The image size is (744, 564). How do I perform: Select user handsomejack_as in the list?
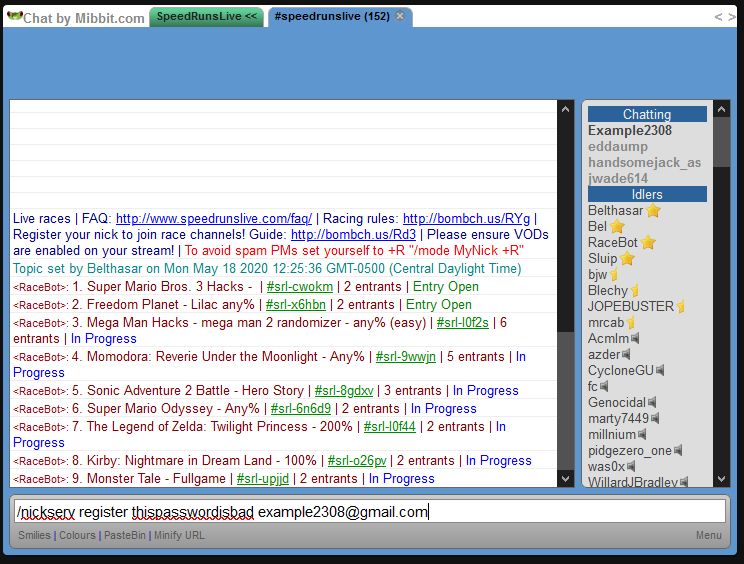click(x=644, y=163)
